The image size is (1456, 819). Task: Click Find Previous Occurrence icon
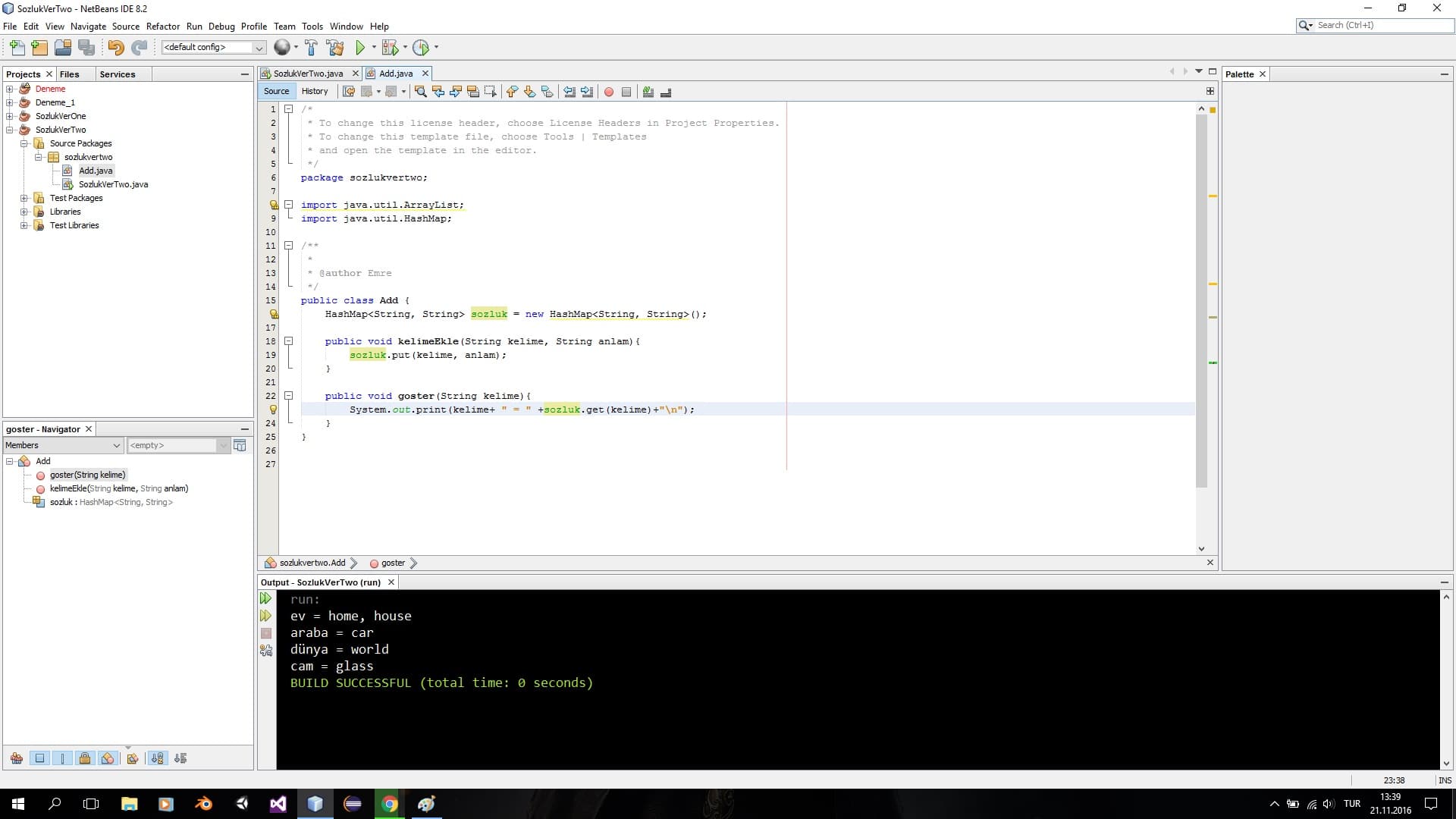point(438,92)
